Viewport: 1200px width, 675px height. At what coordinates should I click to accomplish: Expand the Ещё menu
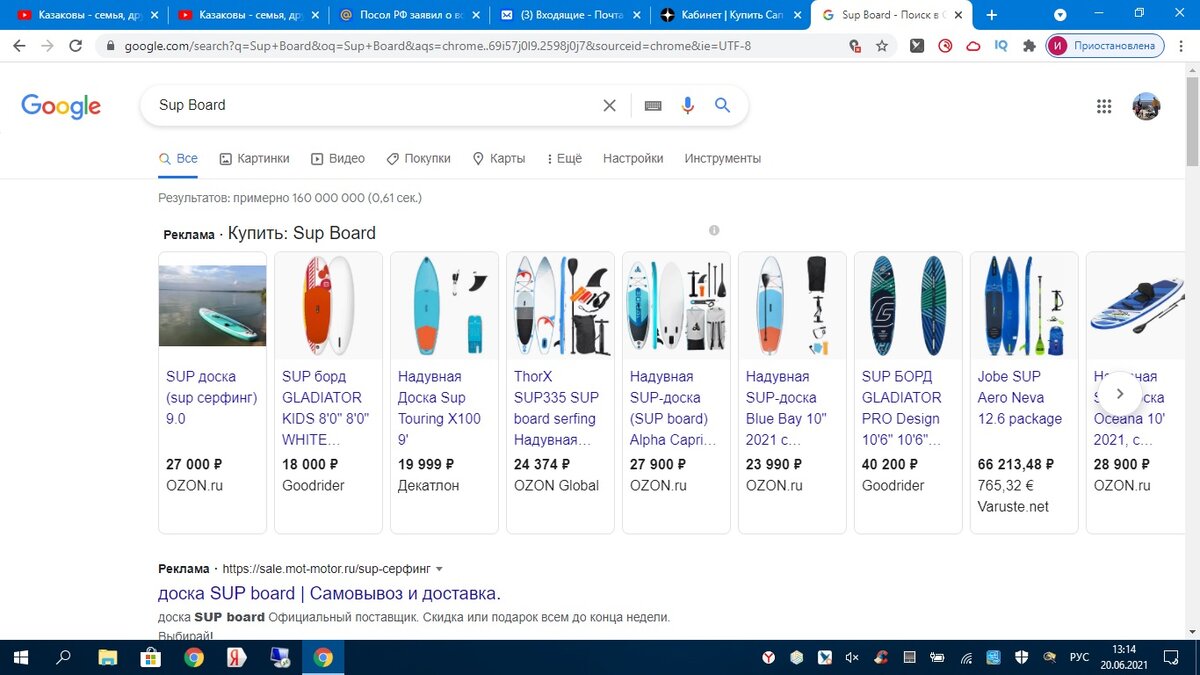pos(564,158)
